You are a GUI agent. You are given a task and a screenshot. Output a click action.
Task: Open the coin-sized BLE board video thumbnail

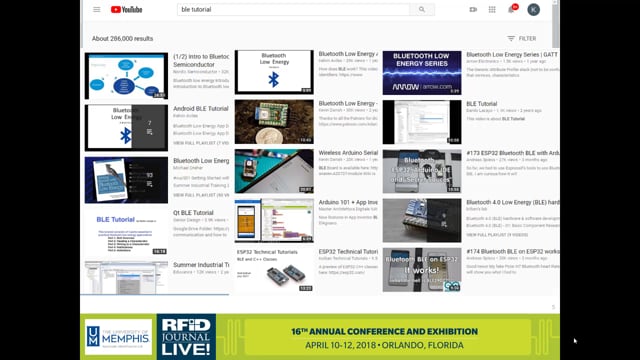point(274,122)
